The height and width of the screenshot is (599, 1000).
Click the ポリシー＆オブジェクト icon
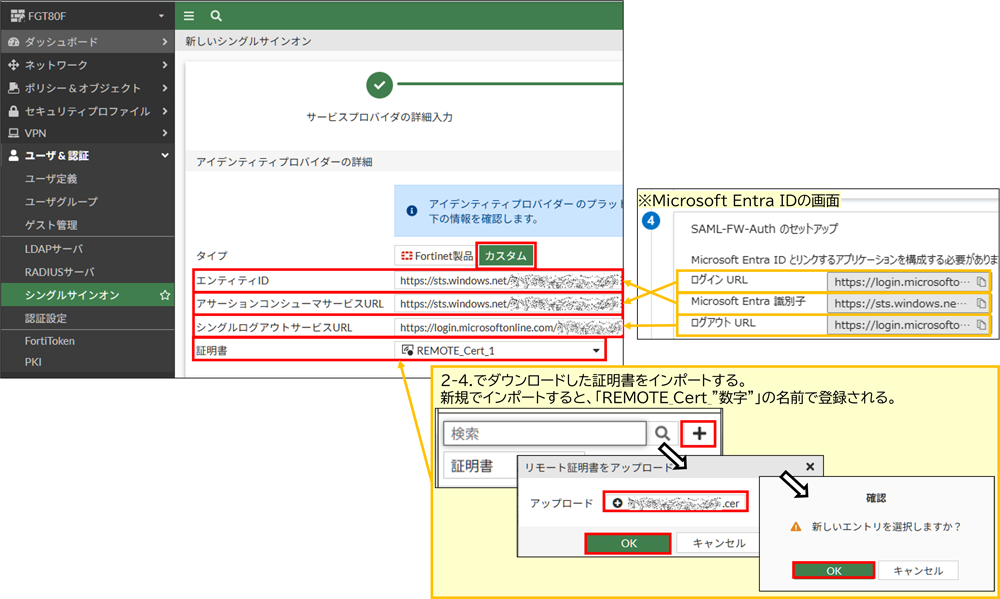click(13, 88)
